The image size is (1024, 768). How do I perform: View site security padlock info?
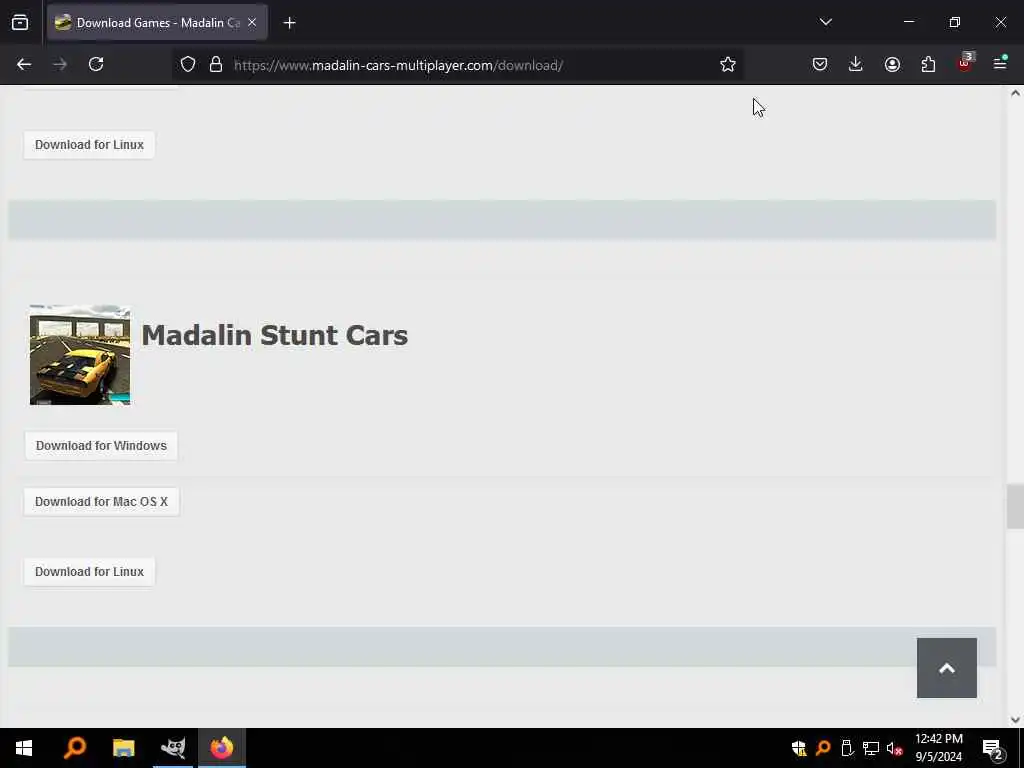(x=216, y=65)
